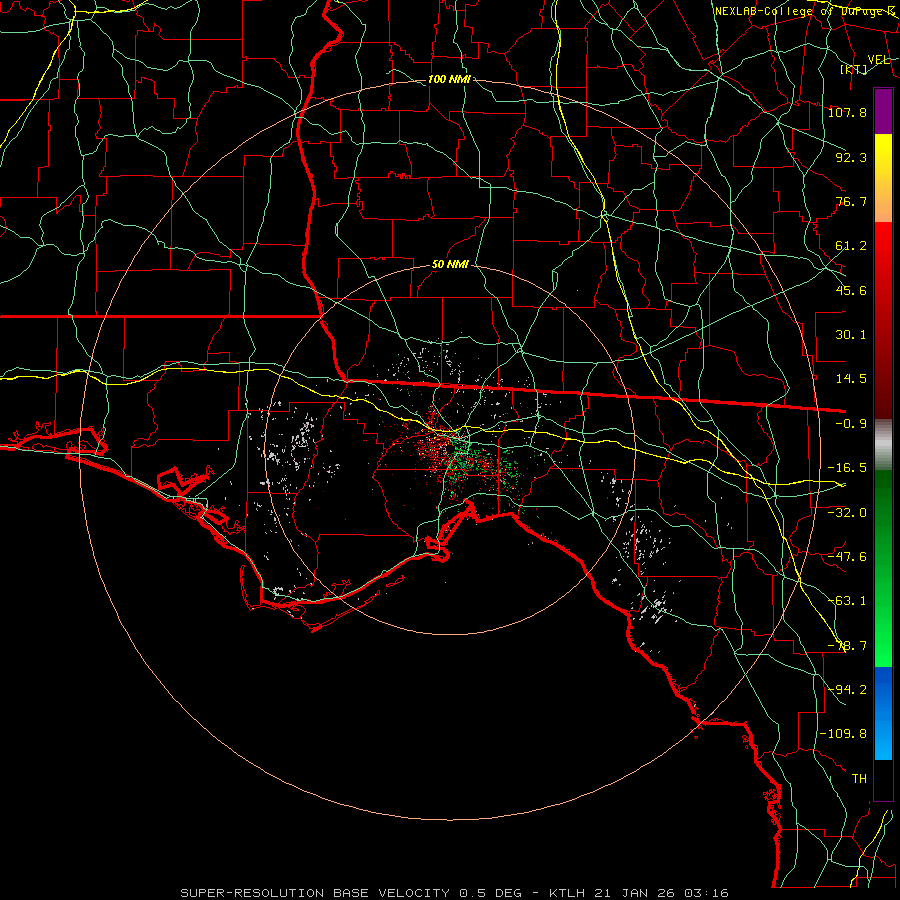Click the "VEL" legend title
This screenshot has height=900, width=900.
(878, 60)
